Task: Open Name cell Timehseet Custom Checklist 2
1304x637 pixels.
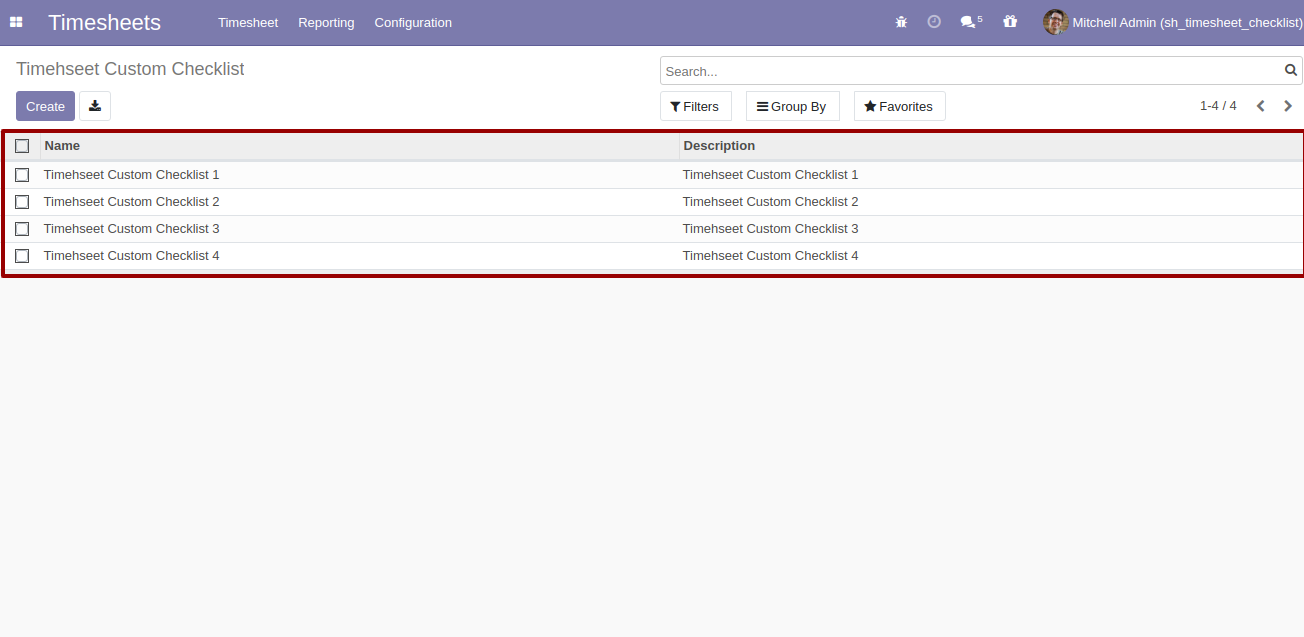Action: [359, 202]
